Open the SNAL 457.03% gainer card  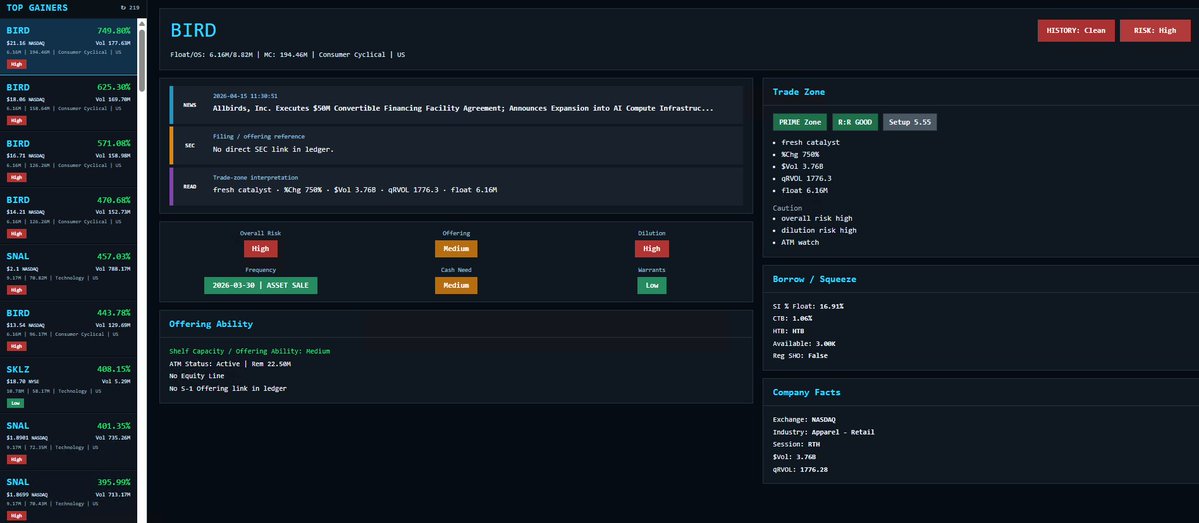point(68,273)
